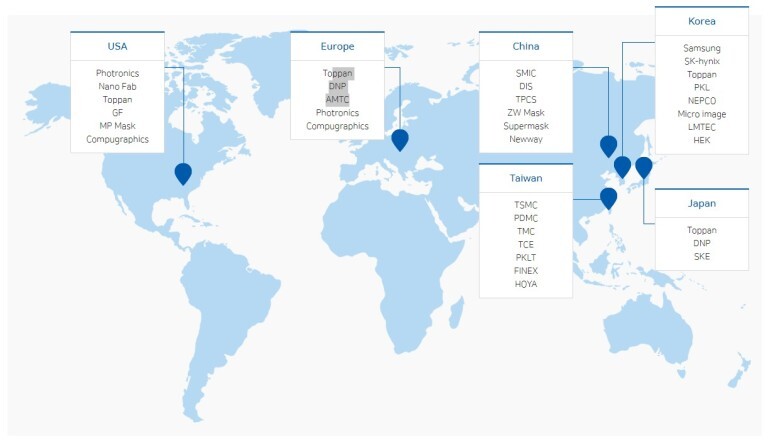Click TPCS in the China list
Image resolution: width=773 pixels, height=444 pixels.
526,100
